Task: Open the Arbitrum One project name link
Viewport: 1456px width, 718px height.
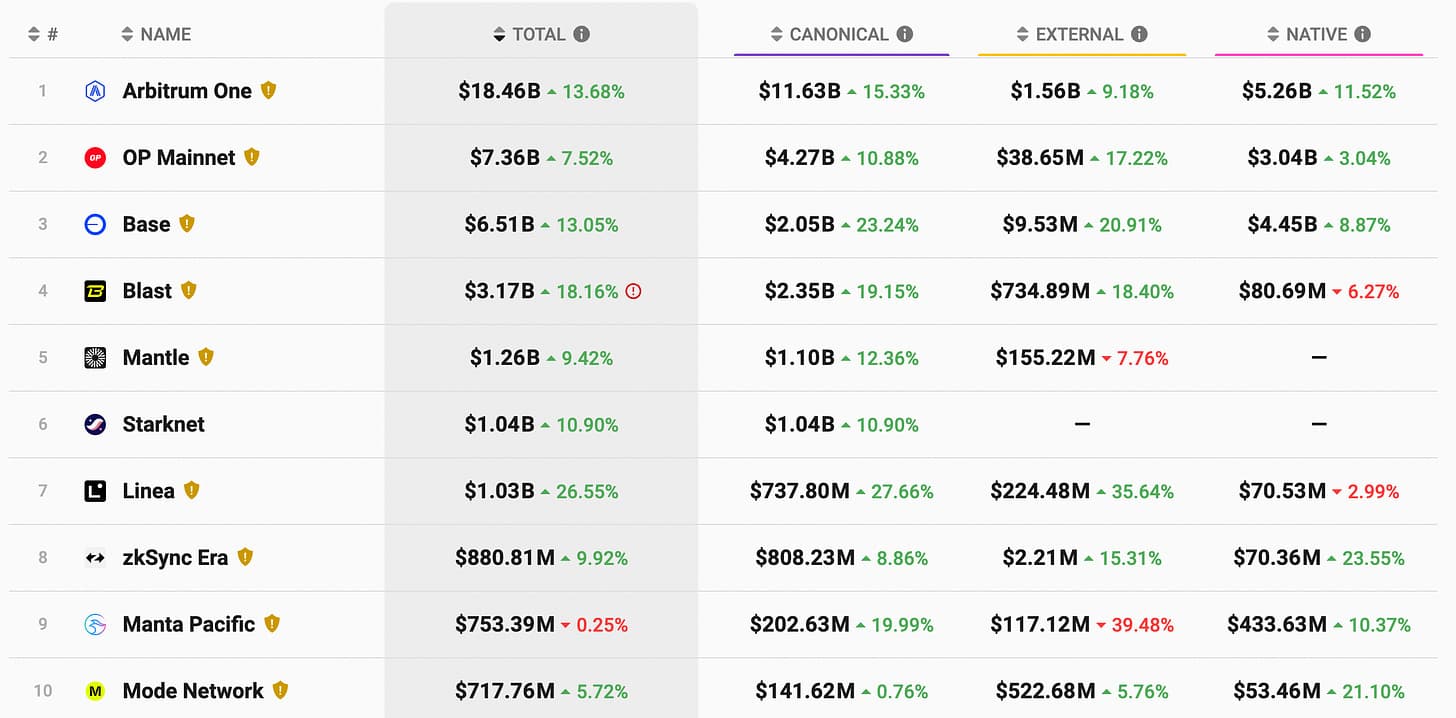Action: click(x=187, y=91)
